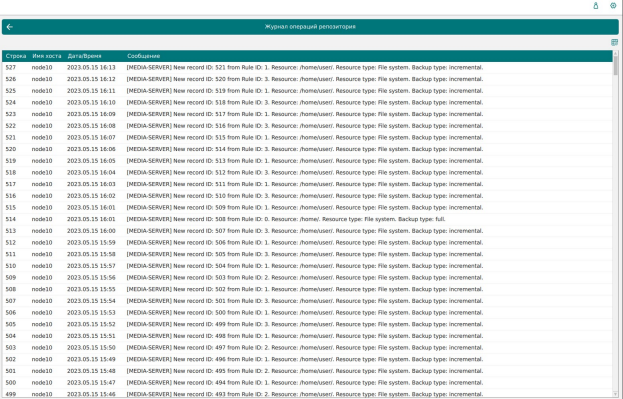Select log row 509 with Rule ID 2
This screenshot has height=399, width=623.
[x=307, y=278]
